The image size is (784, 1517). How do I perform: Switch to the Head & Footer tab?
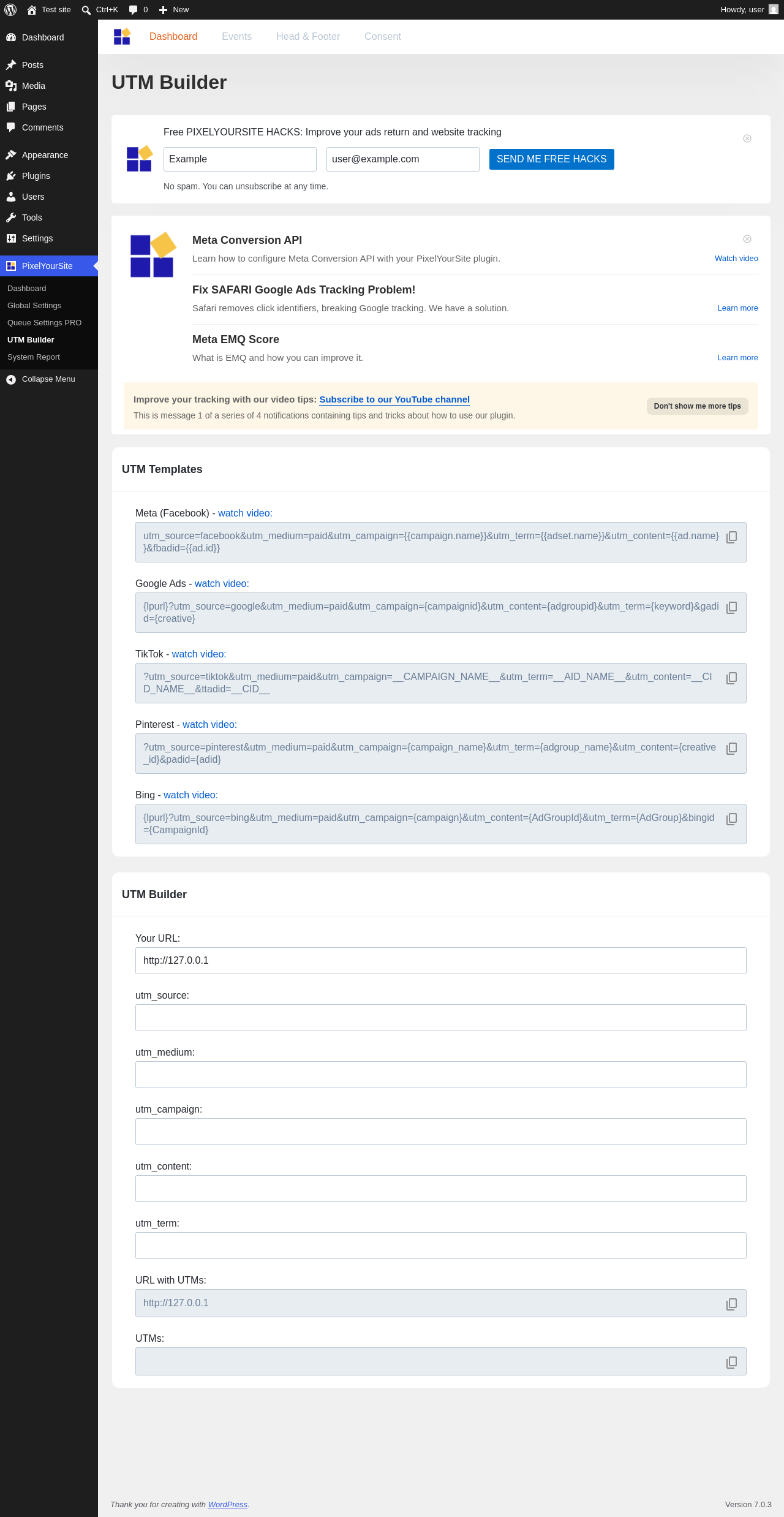click(x=308, y=37)
